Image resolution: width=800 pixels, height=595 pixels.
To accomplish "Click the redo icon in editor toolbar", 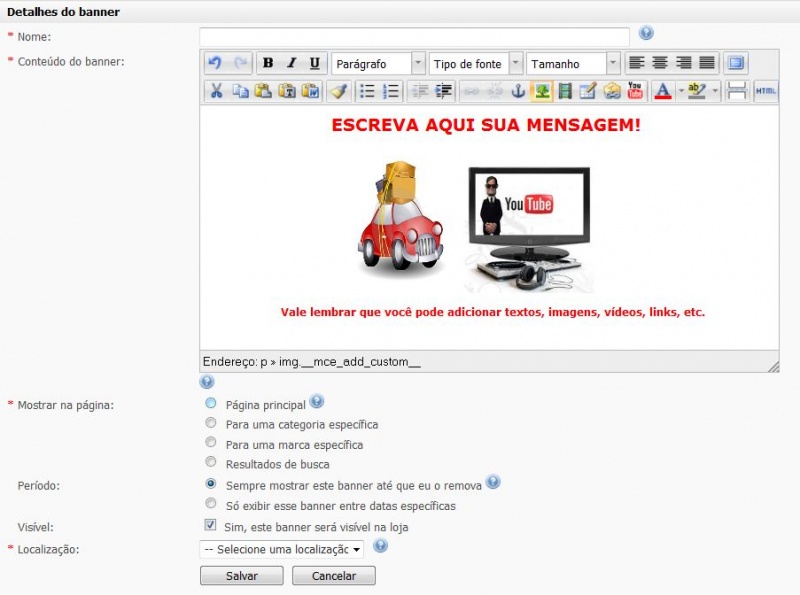I will [240, 63].
